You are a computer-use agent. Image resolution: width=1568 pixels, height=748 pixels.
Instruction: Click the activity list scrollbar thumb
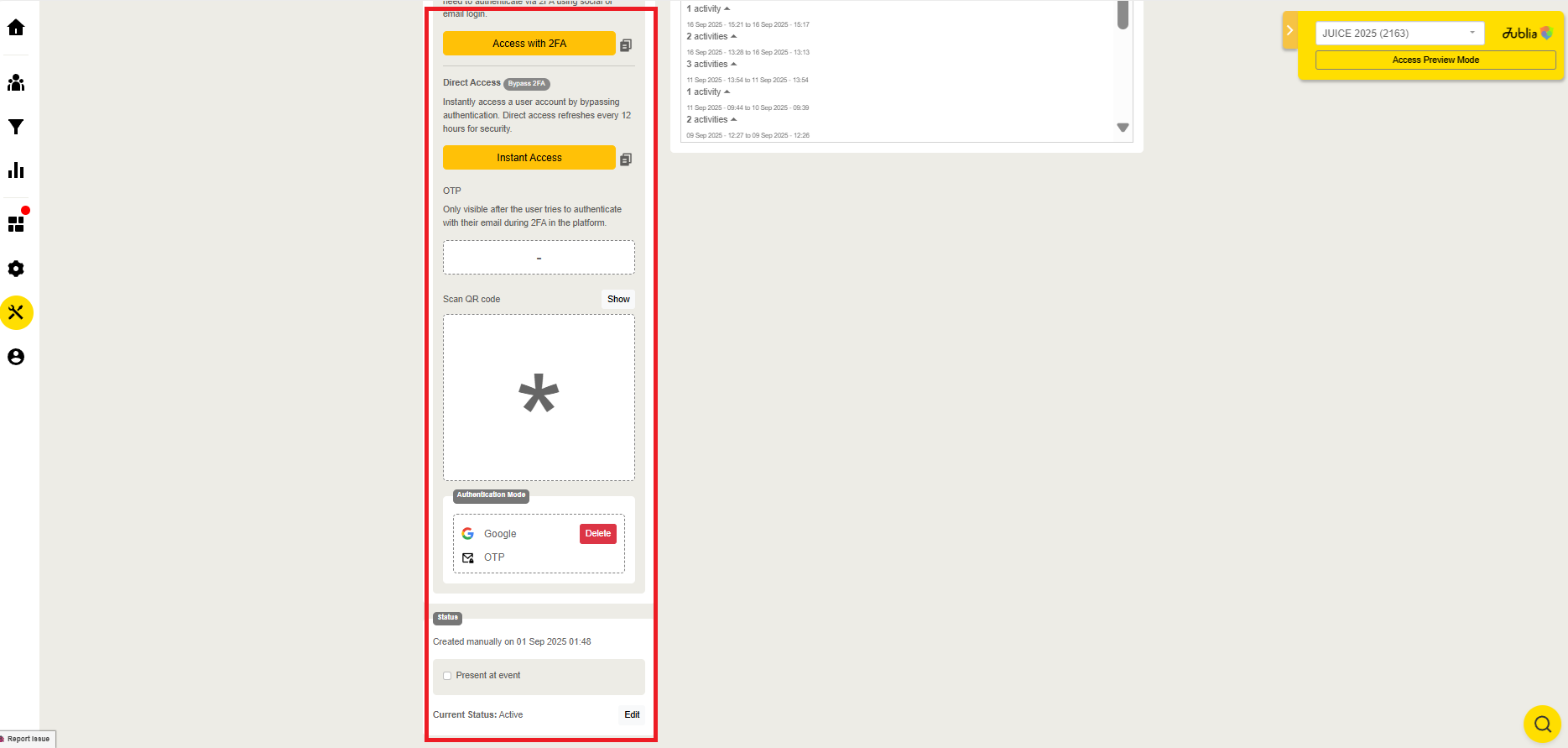click(x=1123, y=15)
